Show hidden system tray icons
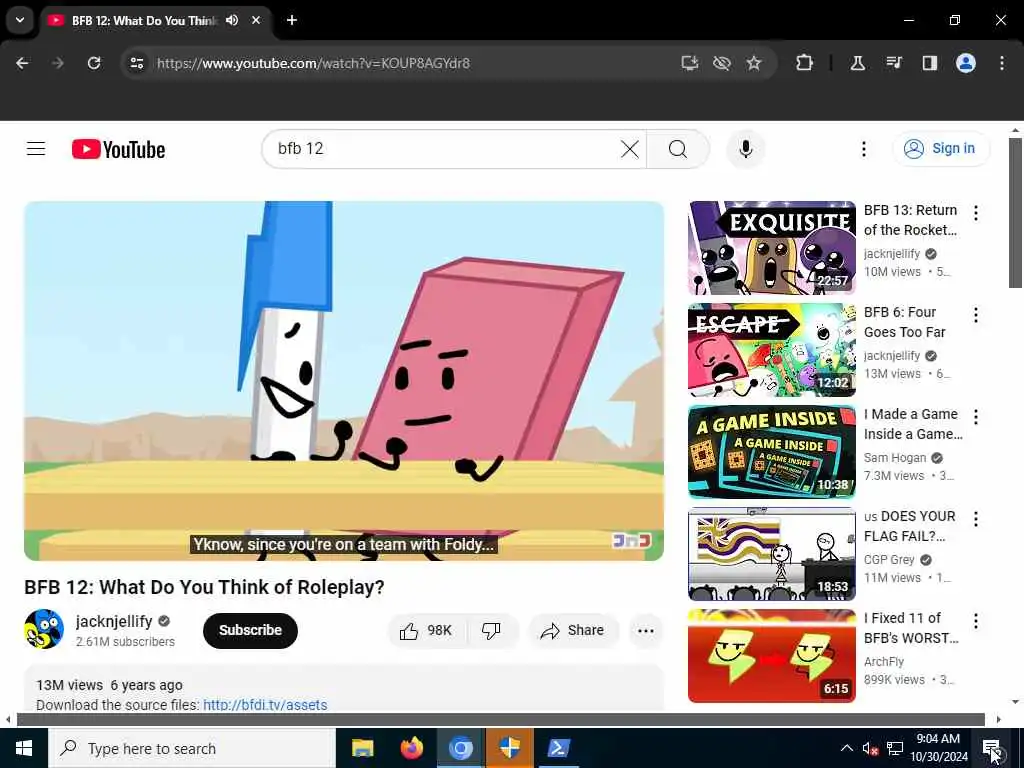Image resolution: width=1024 pixels, height=768 pixels. tap(846, 748)
